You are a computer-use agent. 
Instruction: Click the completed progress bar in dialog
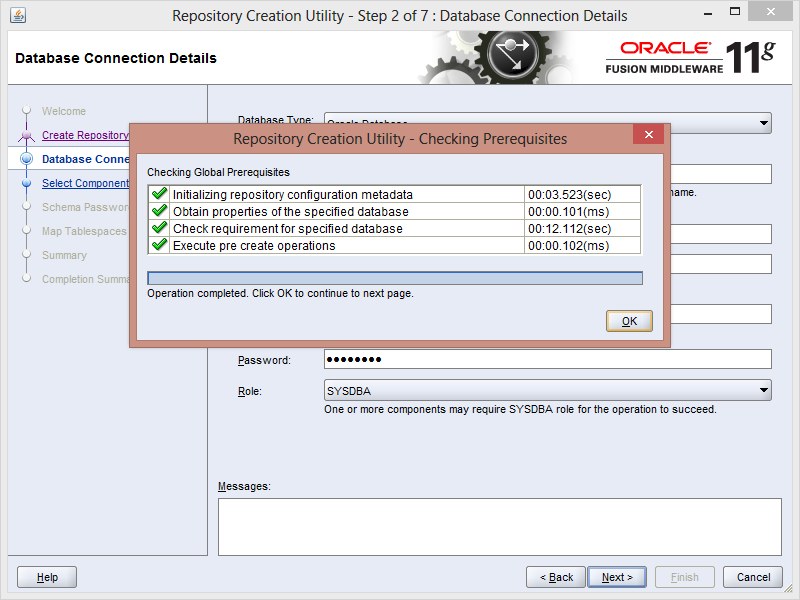(x=394, y=278)
